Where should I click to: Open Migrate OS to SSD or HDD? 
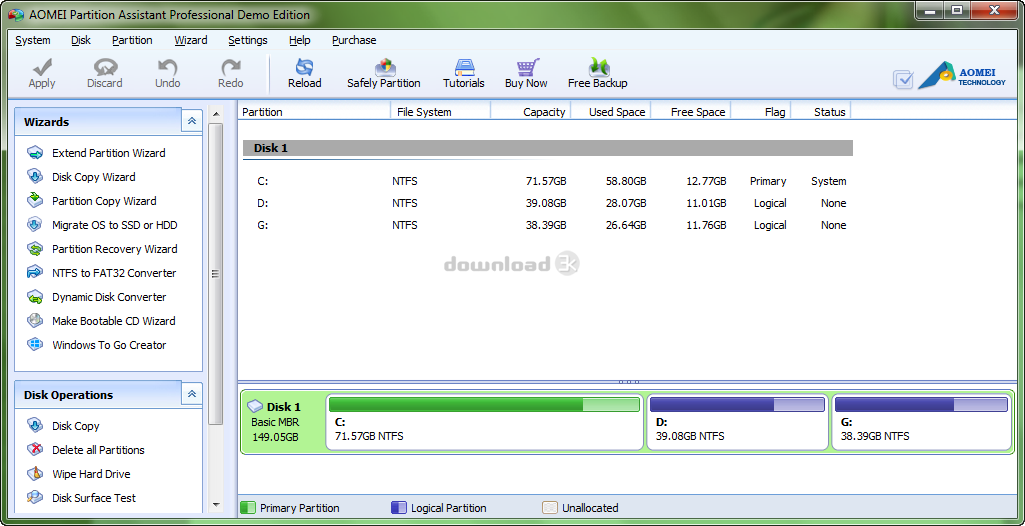[x=114, y=225]
